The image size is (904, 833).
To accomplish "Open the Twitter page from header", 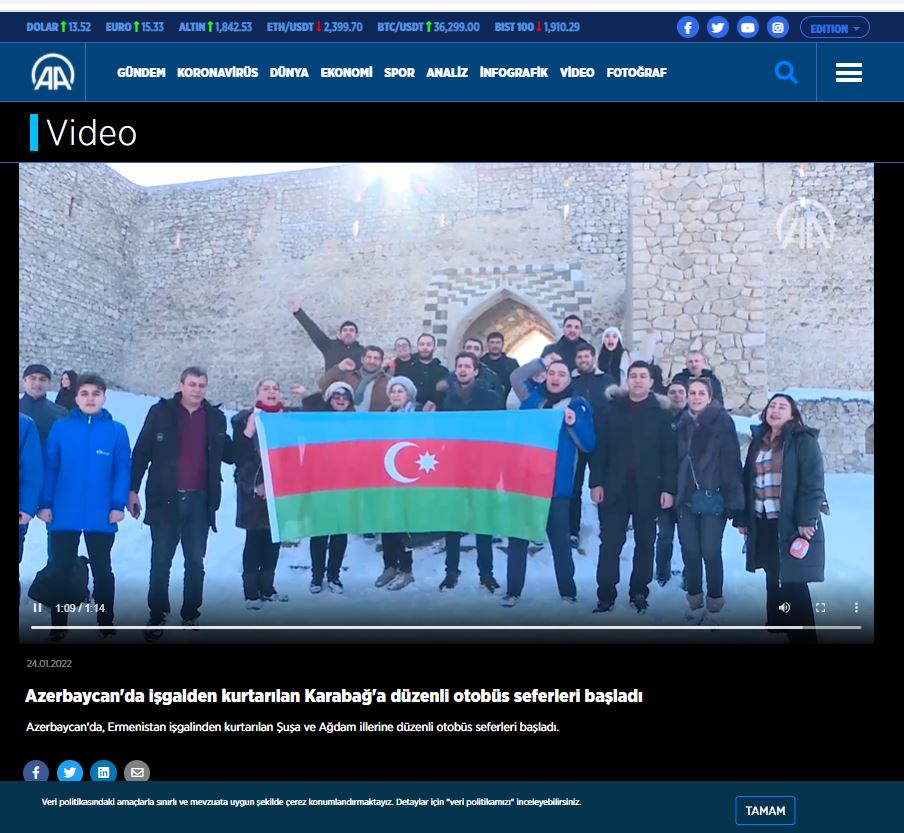I will click(718, 28).
